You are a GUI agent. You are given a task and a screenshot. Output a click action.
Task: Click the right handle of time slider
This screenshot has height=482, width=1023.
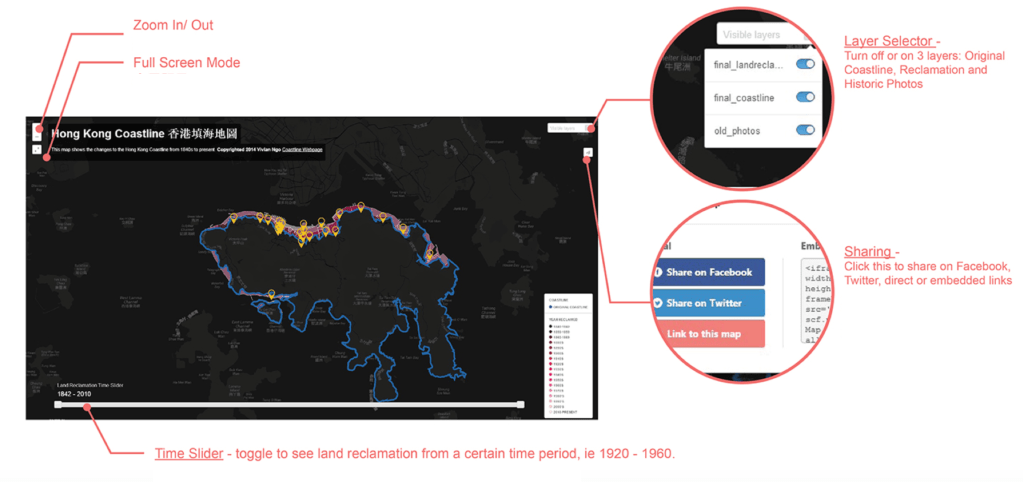click(520, 404)
